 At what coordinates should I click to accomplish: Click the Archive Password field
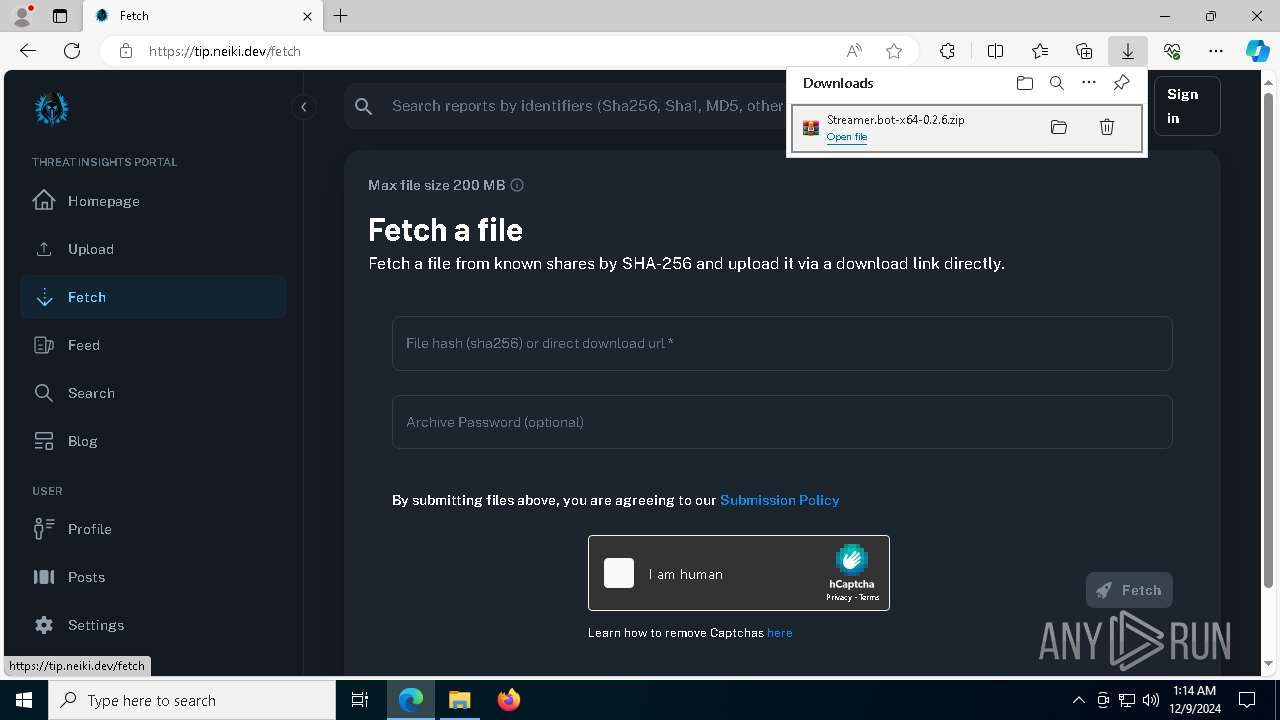[782, 422]
